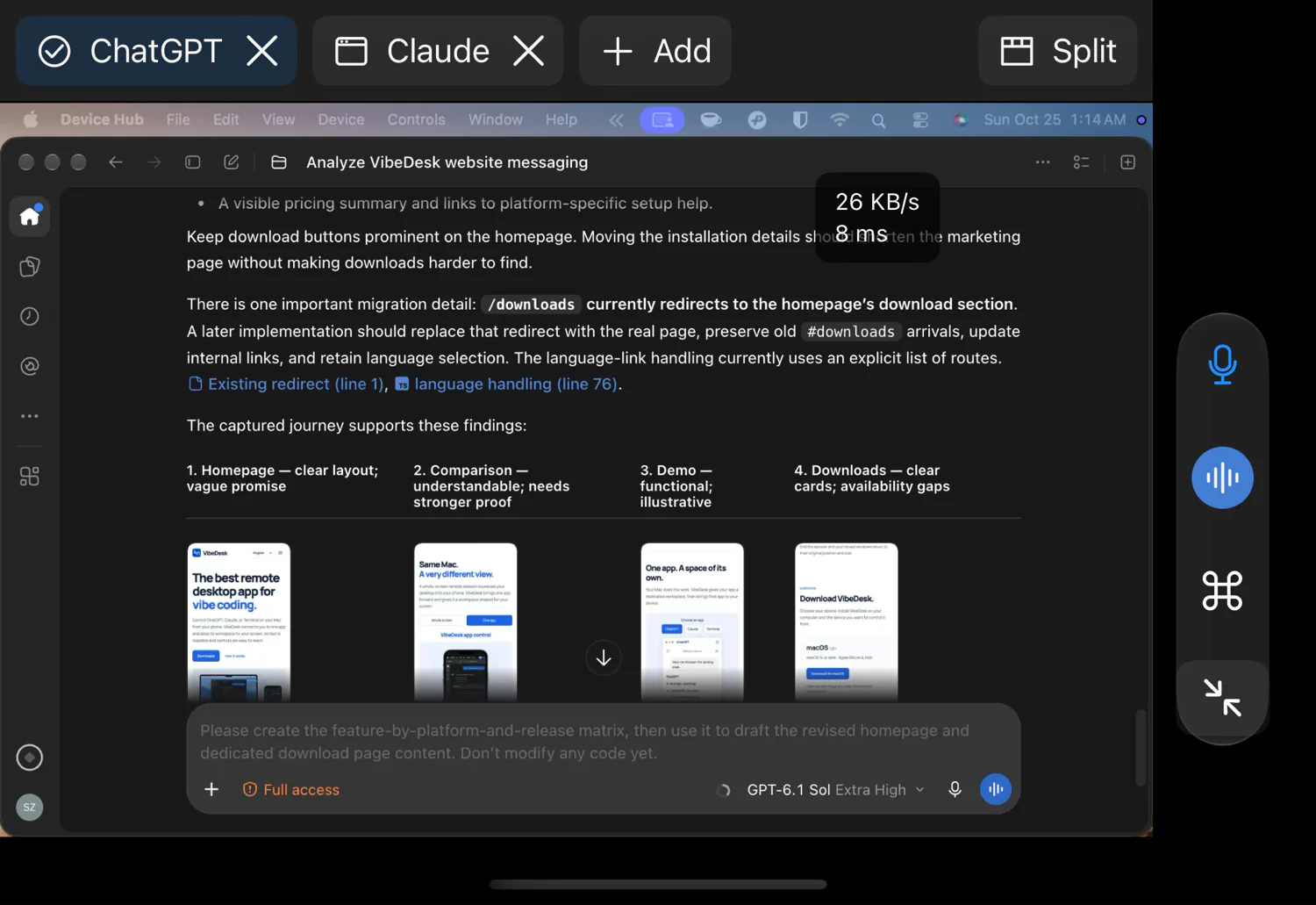1316x905 pixels.
Task: Click the Wi-Fi icon in the macOS menu bar
Action: pos(840,119)
